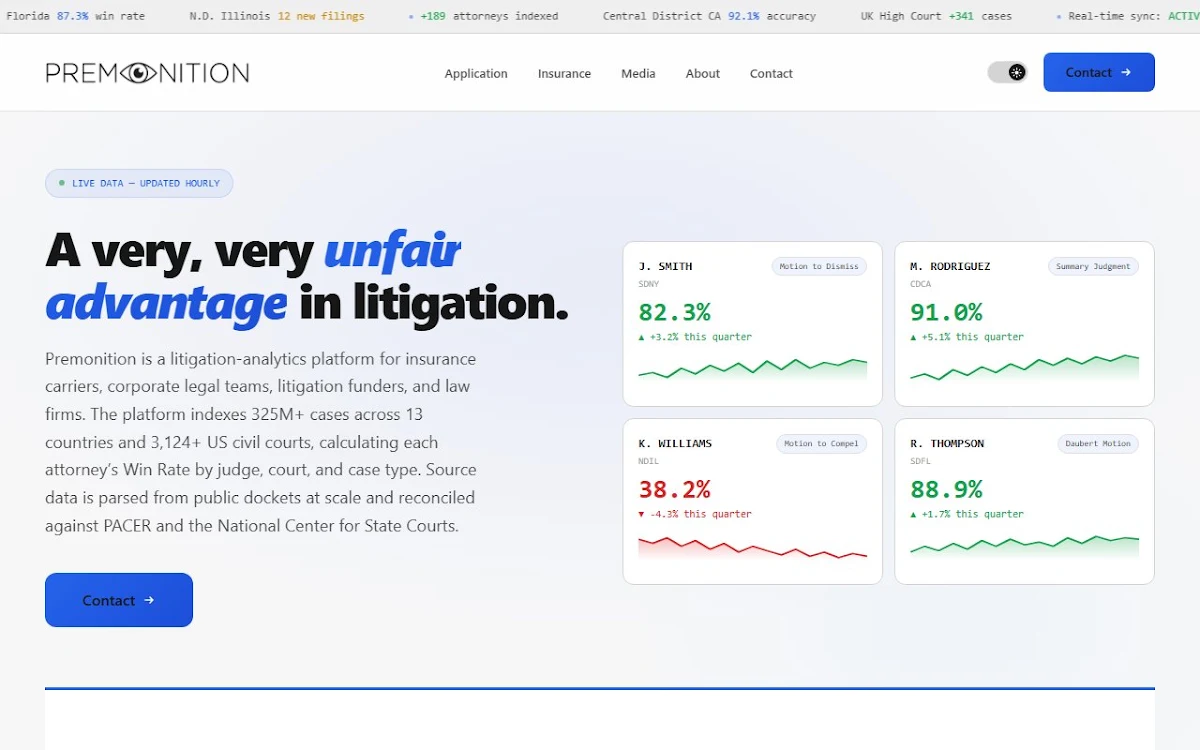1200x750 pixels.
Task: Click the Contact button below hero text
Action: (119, 600)
